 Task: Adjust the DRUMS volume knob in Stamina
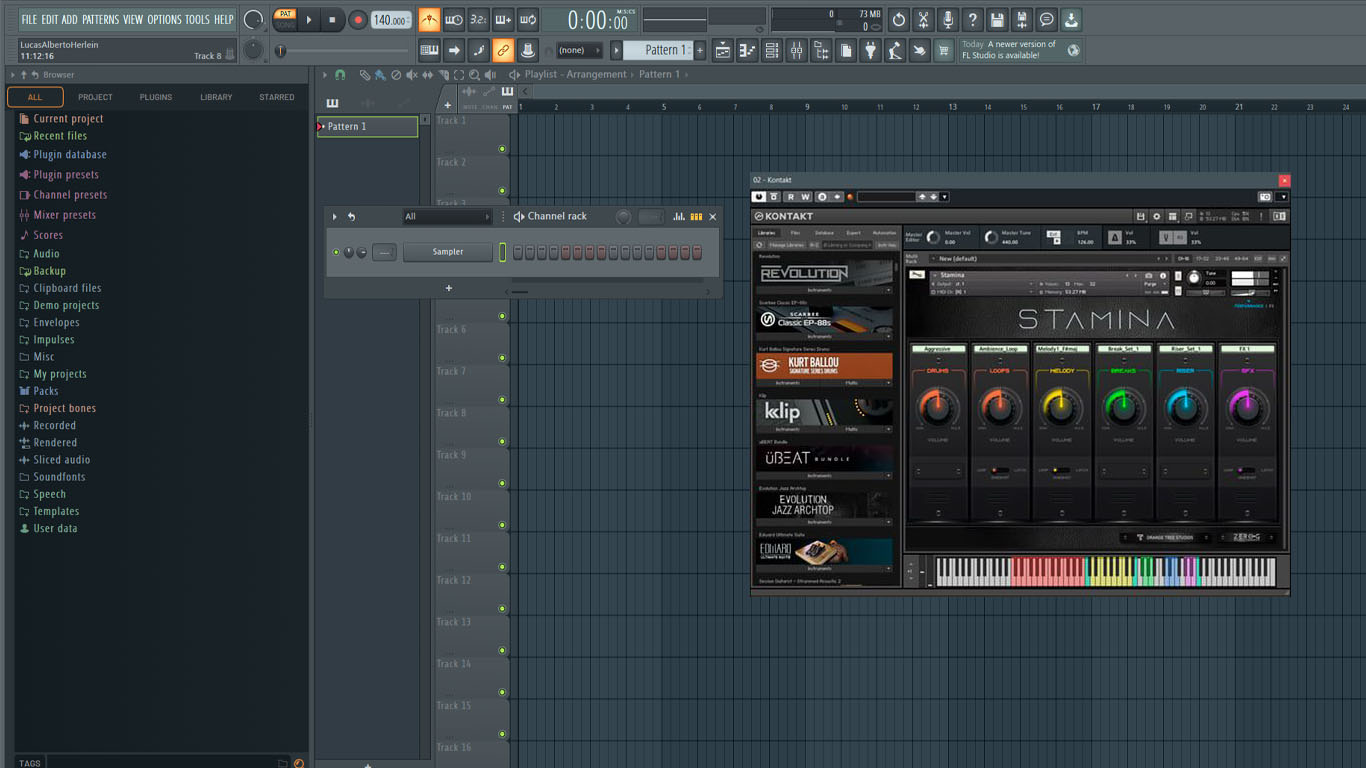pyautogui.click(x=937, y=406)
